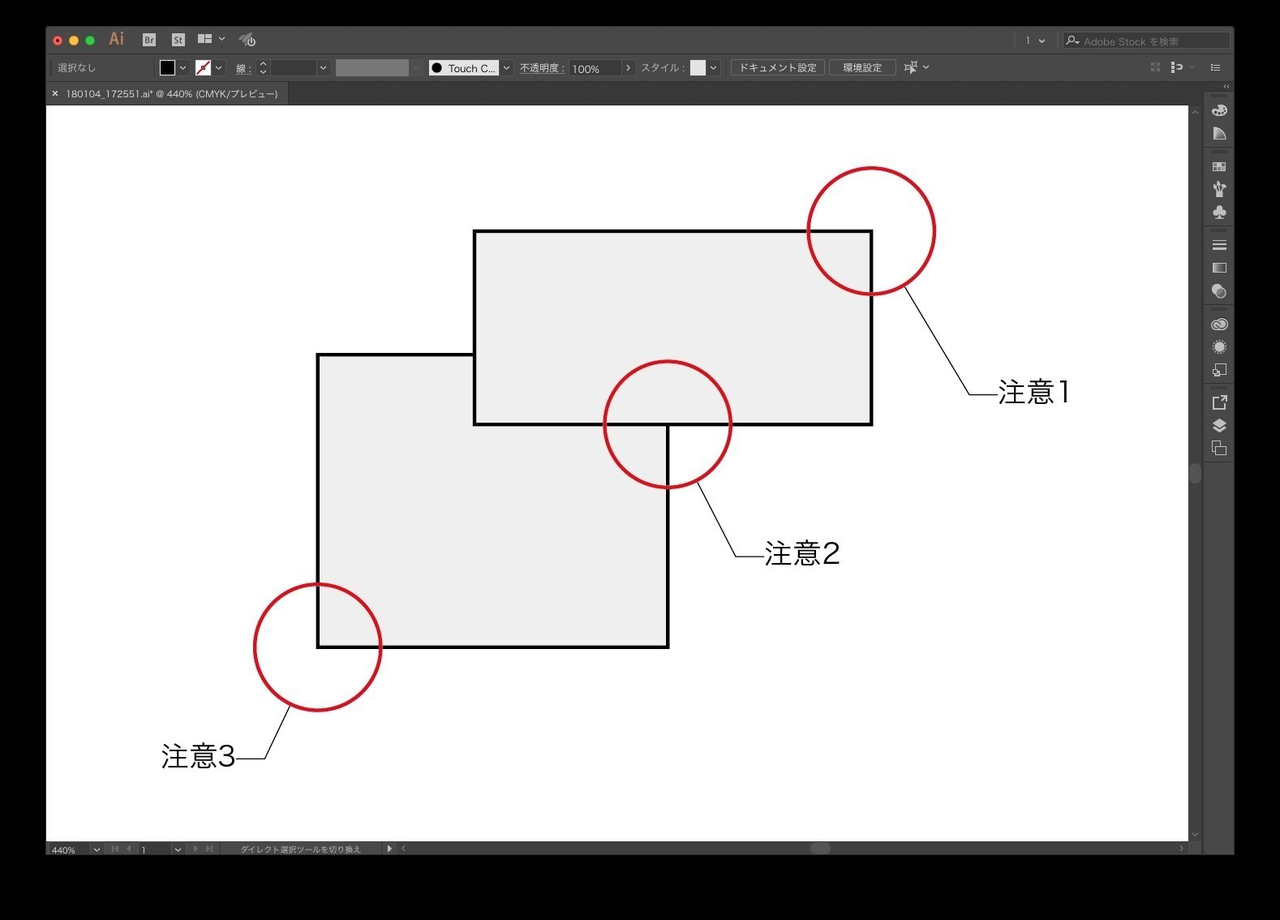The image size is (1280, 920).
Task: Open the control bar list menu icon
Action: 1216,67
